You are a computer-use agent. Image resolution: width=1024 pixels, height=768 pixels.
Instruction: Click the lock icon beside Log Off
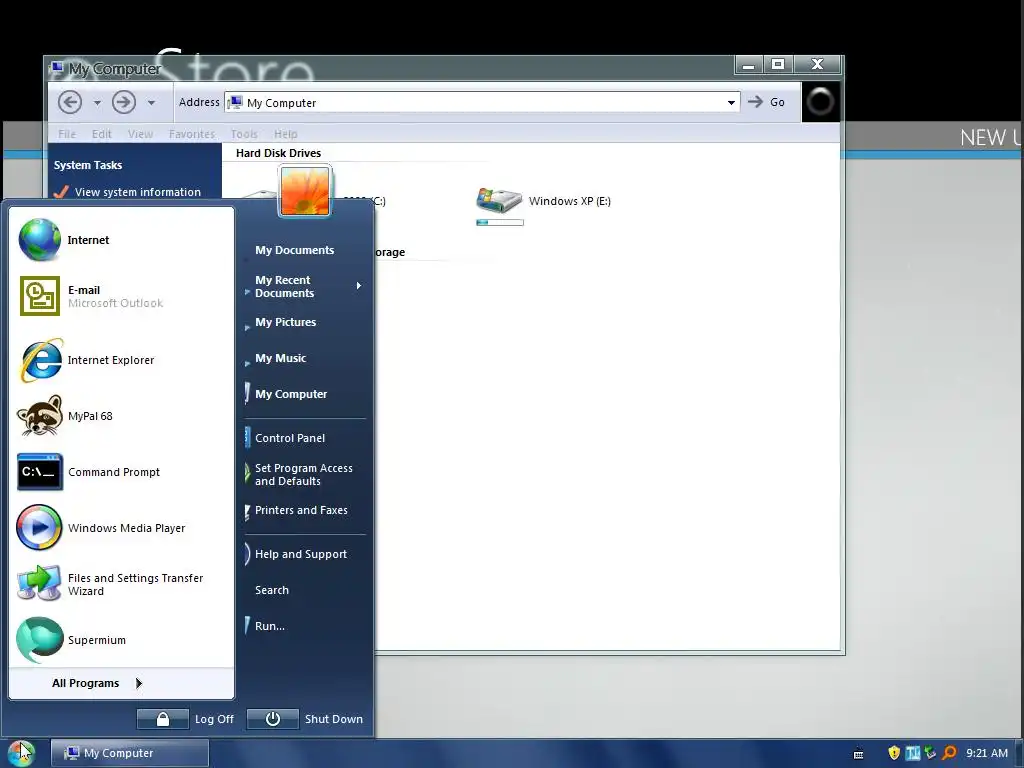pos(163,719)
